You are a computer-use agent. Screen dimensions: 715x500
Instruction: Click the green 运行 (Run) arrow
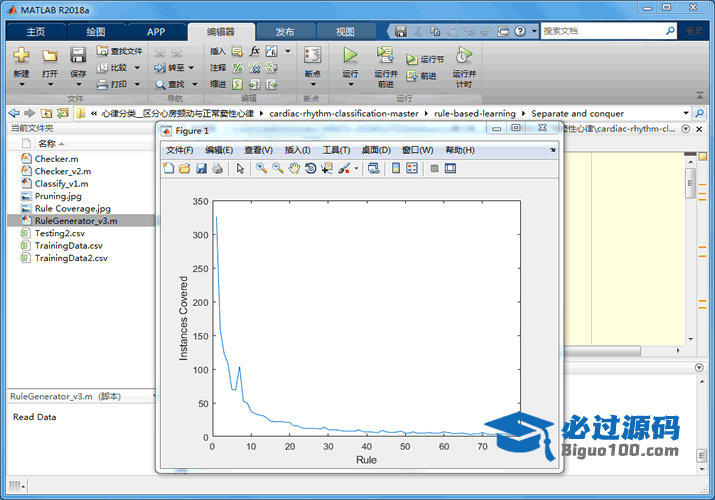[x=350, y=55]
